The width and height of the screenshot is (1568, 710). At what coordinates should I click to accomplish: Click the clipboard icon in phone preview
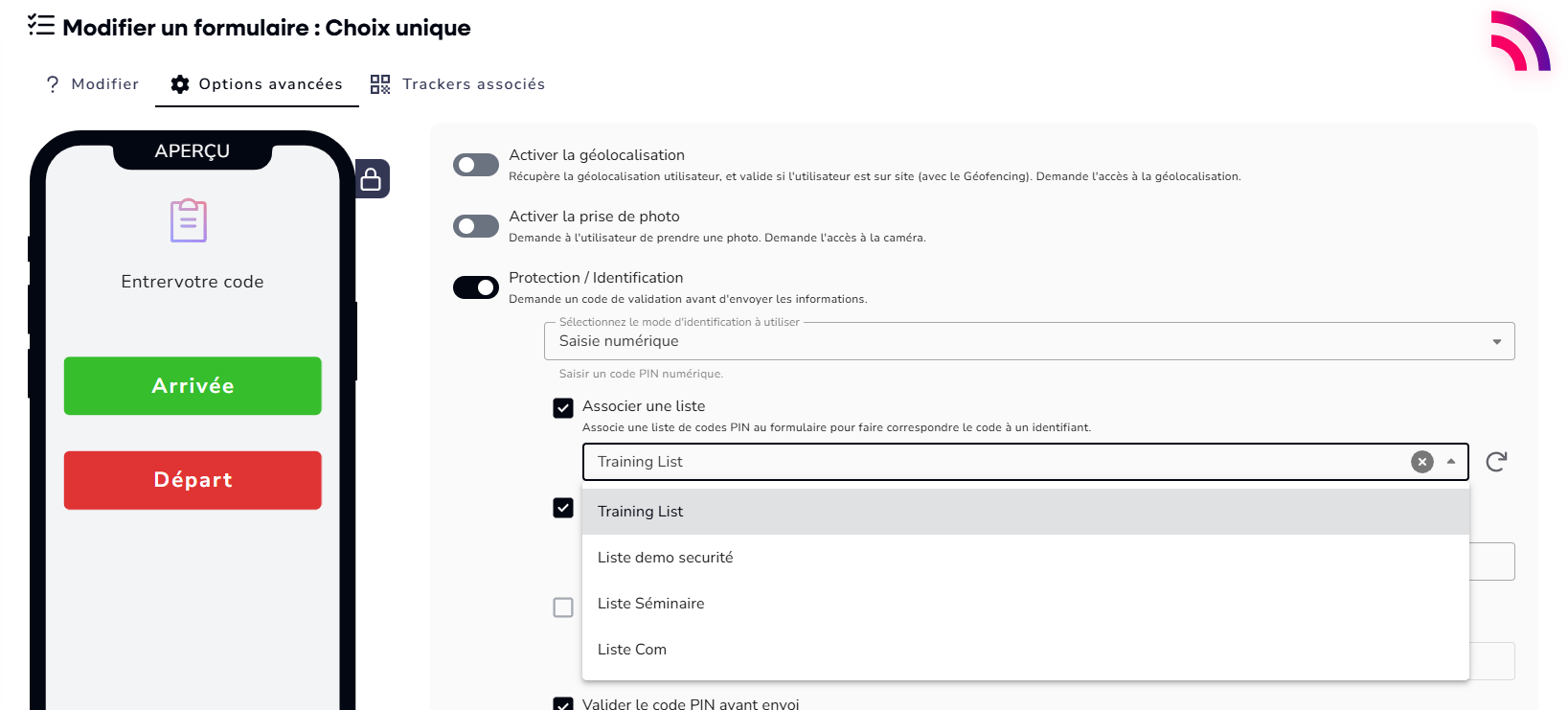coord(189,220)
